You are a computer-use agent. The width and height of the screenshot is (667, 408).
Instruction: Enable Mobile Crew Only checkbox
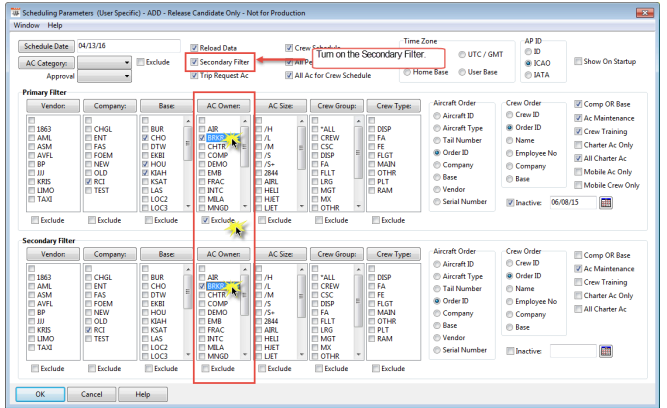pos(578,185)
